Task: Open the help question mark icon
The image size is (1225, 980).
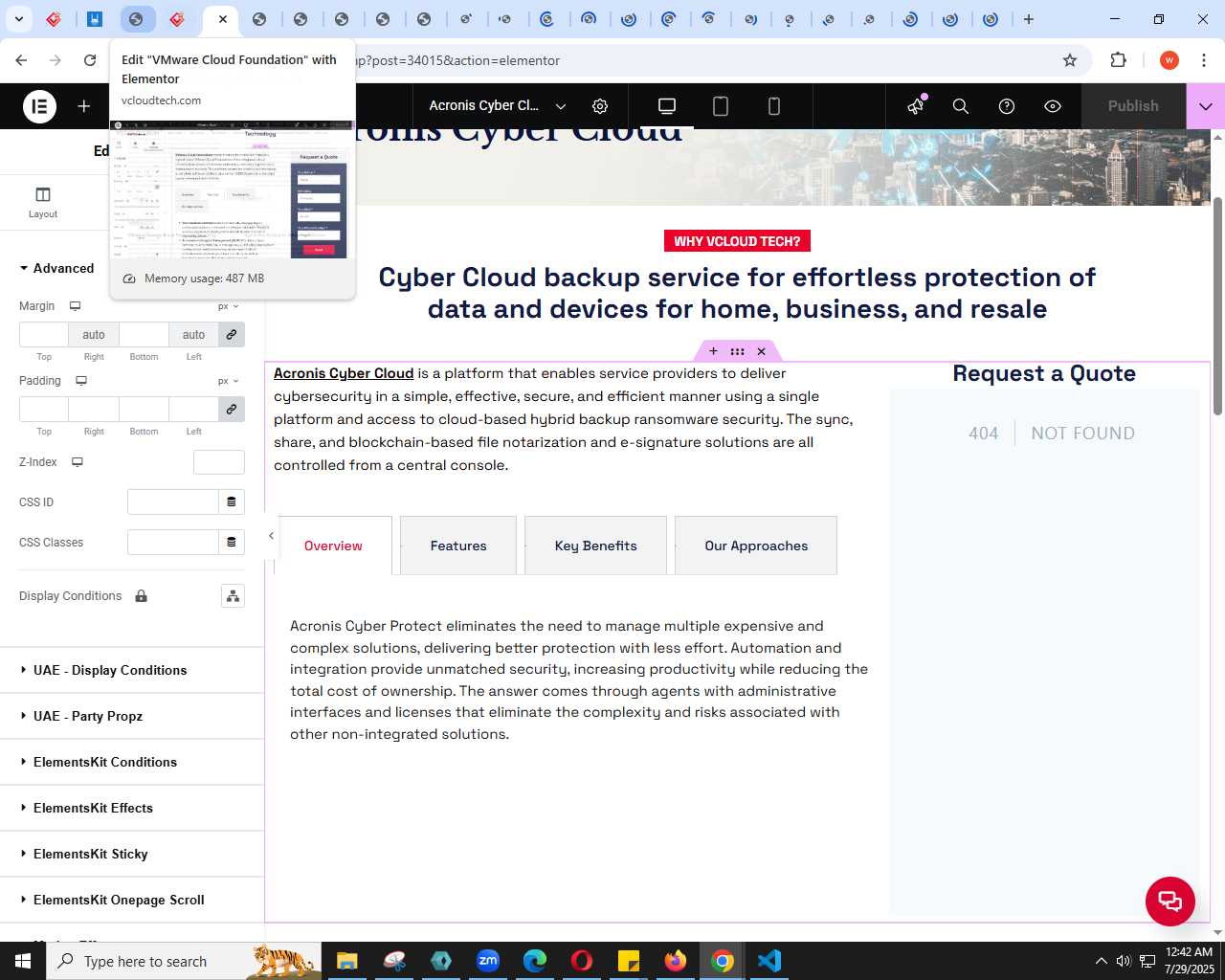Action: (1007, 106)
